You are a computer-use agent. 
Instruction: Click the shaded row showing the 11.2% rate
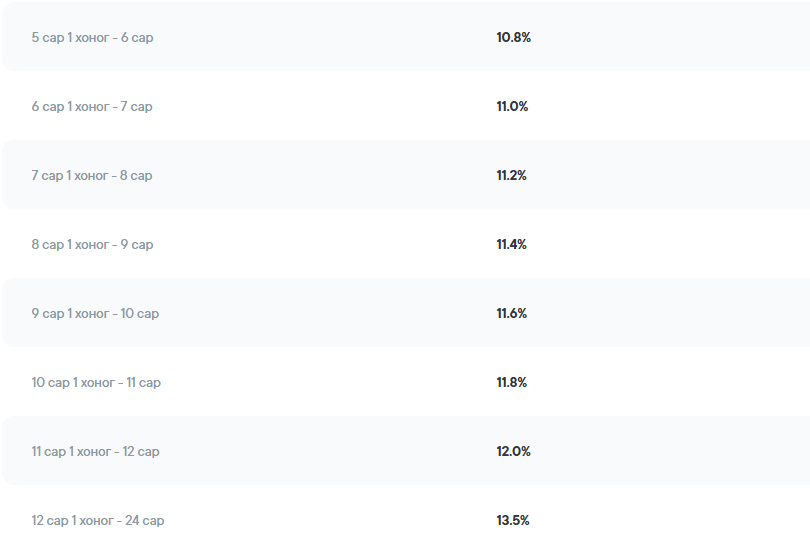pos(300,176)
